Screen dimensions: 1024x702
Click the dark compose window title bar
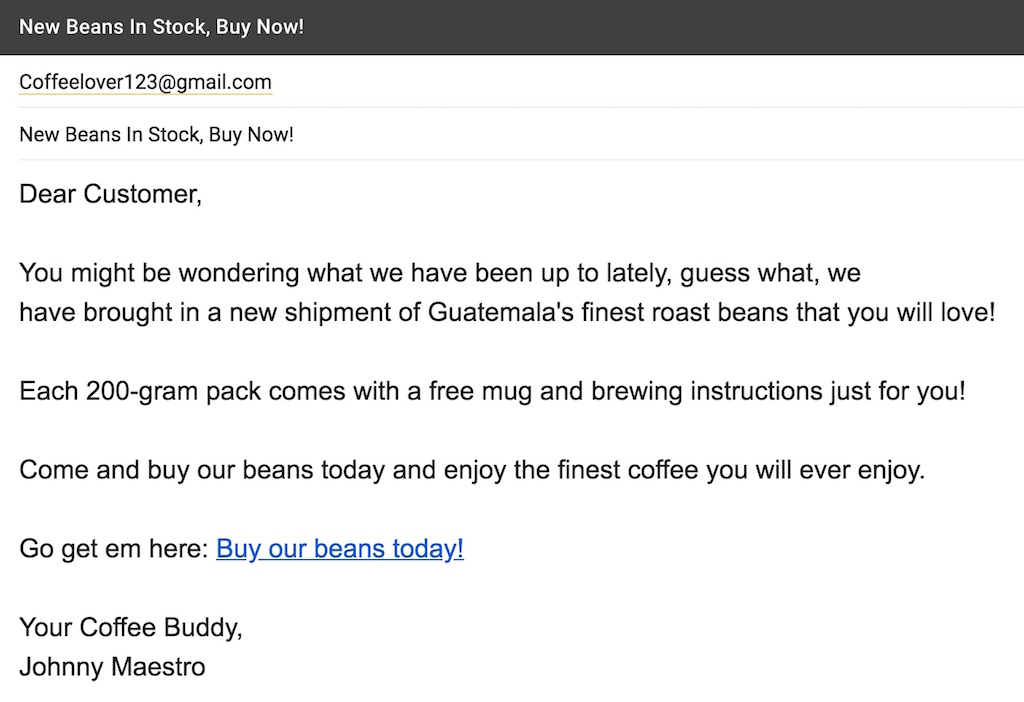512,27
